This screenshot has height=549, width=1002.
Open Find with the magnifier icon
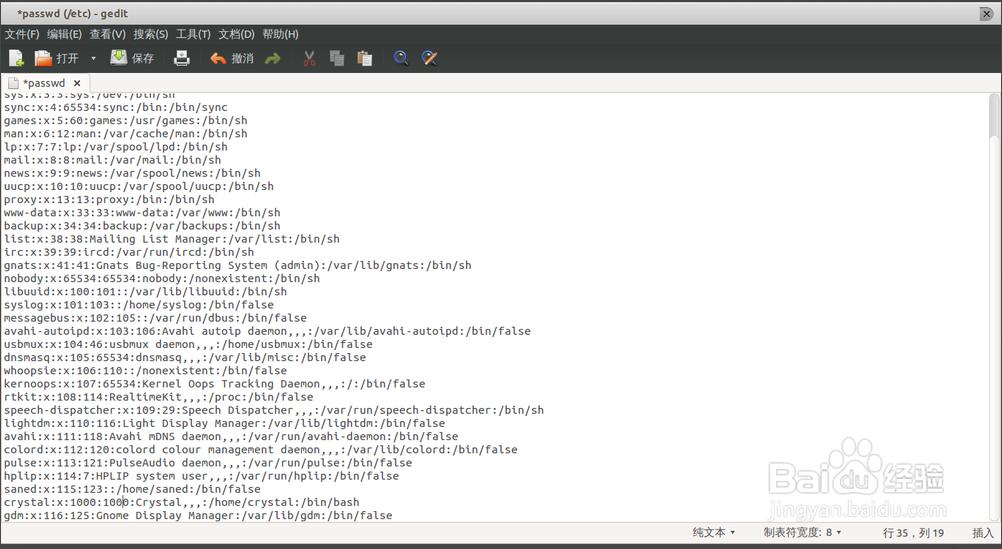pyautogui.click(x=401, y=59)
